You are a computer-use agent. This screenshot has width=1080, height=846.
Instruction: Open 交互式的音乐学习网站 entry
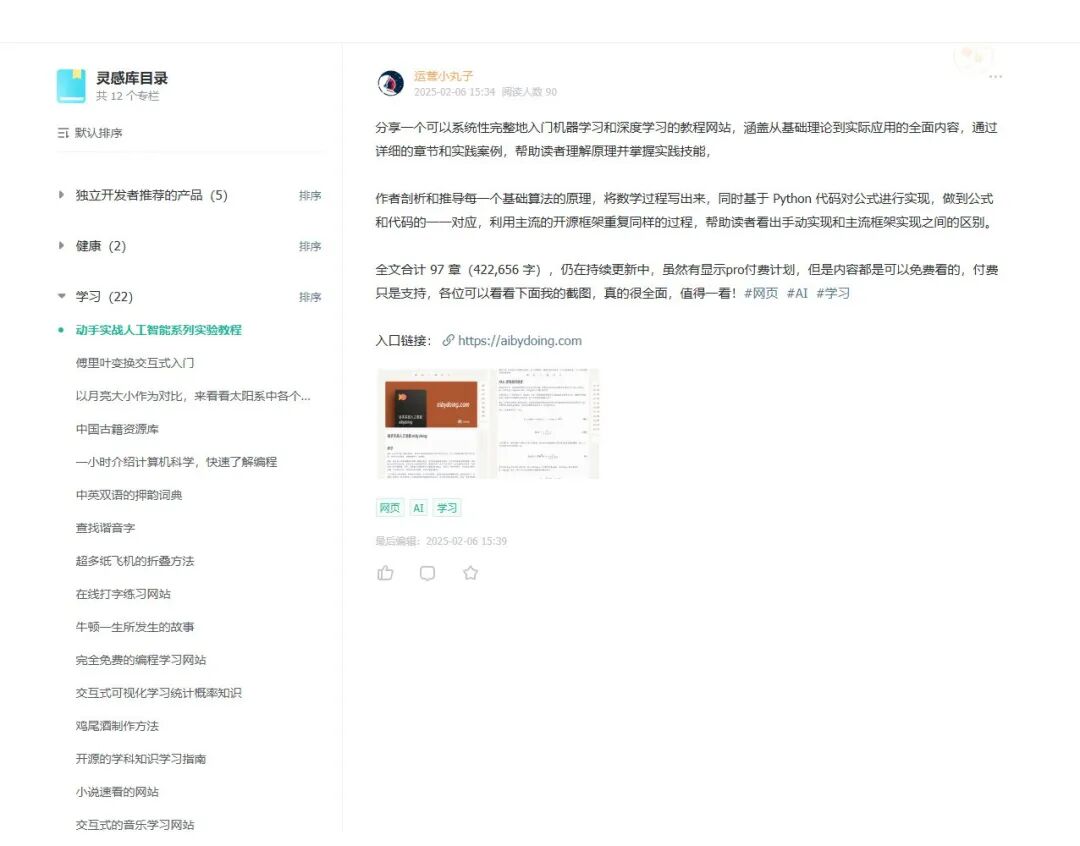click(x=135, y=825)
